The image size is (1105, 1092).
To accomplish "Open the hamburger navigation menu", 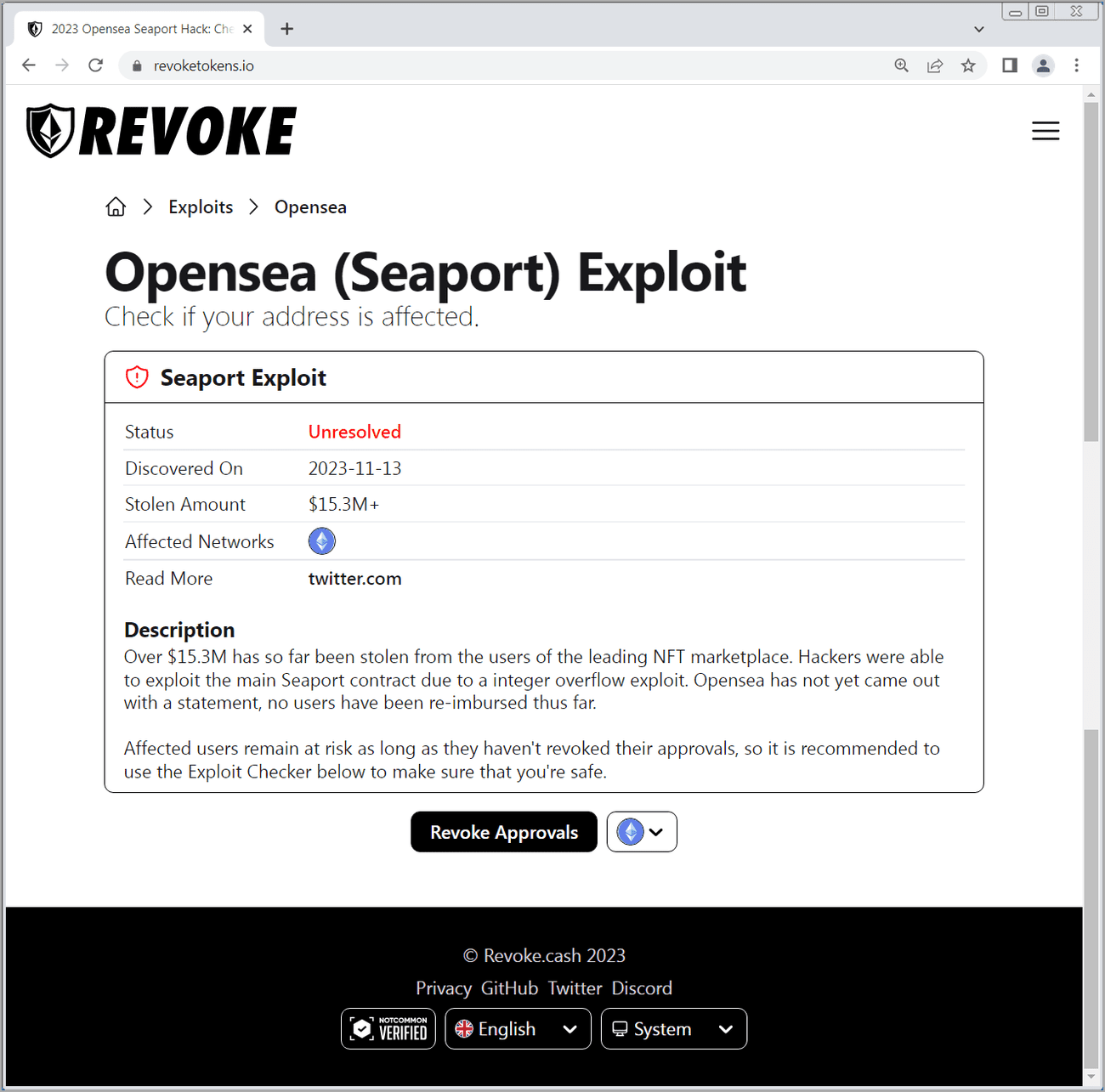I will pos(1045,131).
